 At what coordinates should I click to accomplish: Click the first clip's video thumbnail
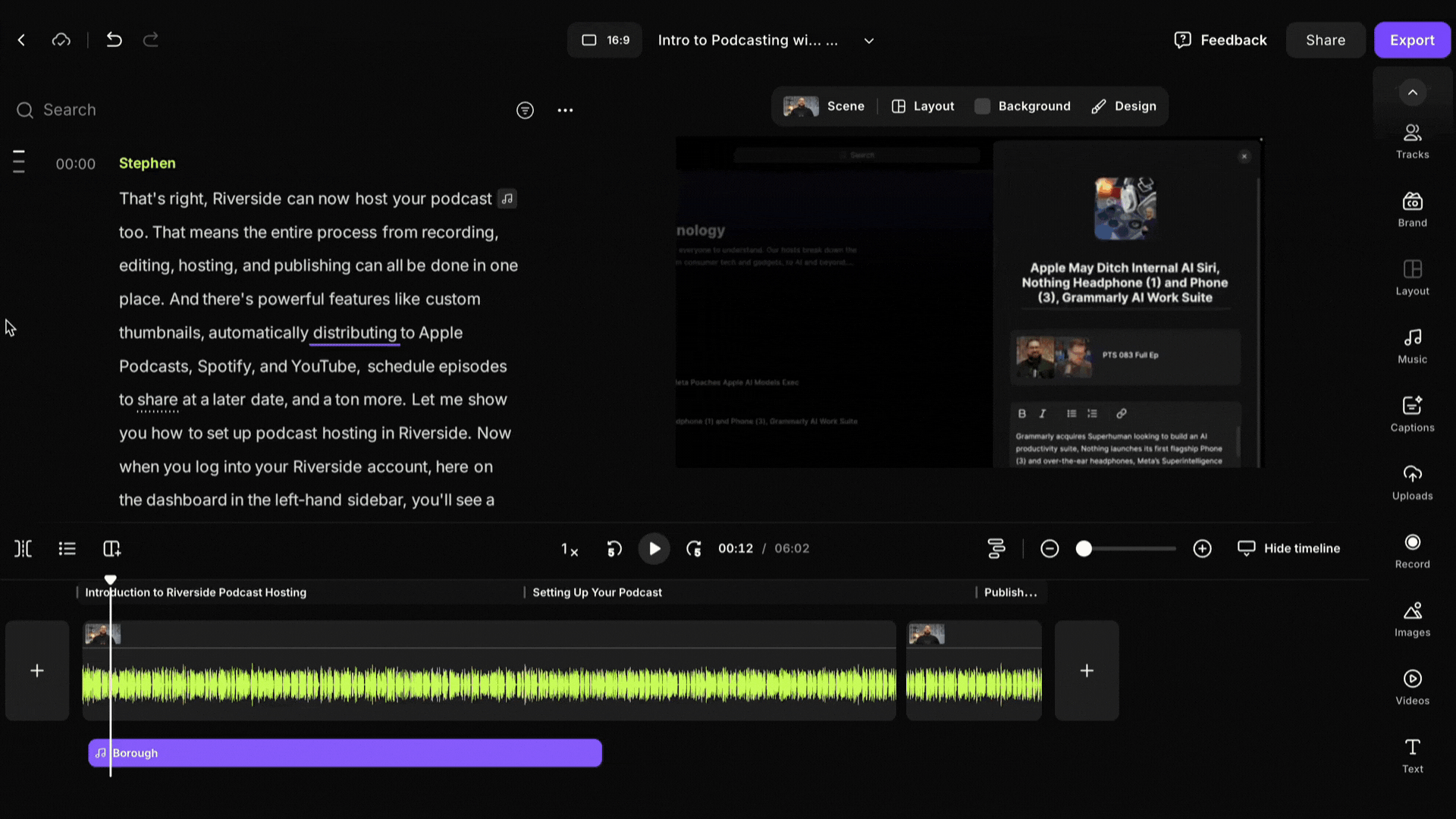tap(102, 634)
